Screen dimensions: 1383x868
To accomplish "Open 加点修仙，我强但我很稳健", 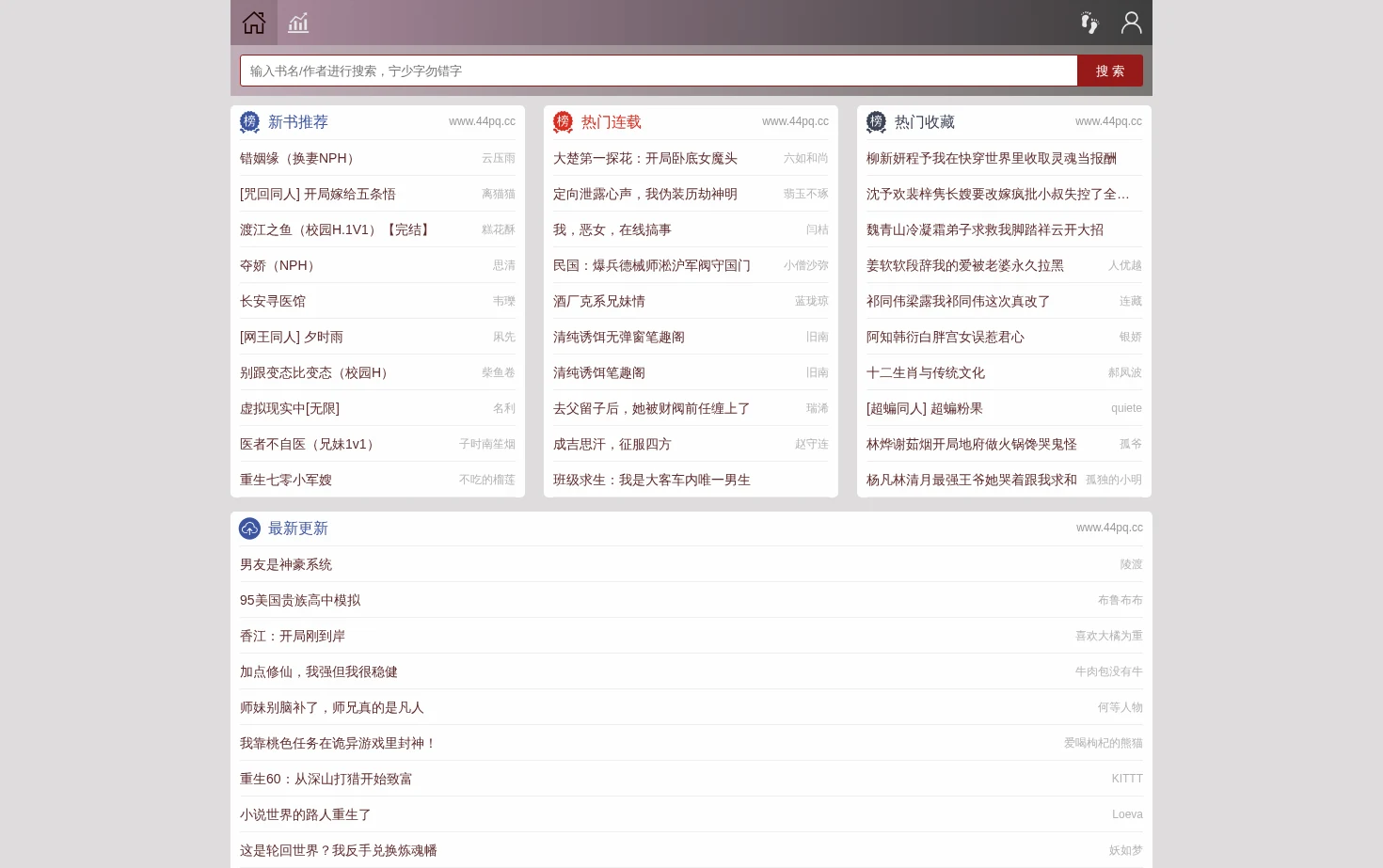I will point(319,671).
